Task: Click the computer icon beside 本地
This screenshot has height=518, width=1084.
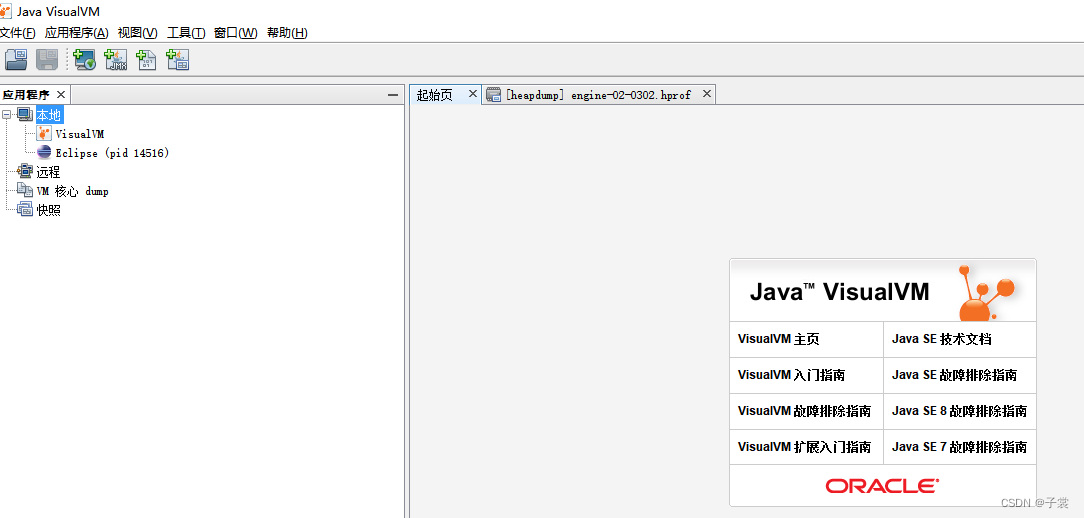Action: 25,115
